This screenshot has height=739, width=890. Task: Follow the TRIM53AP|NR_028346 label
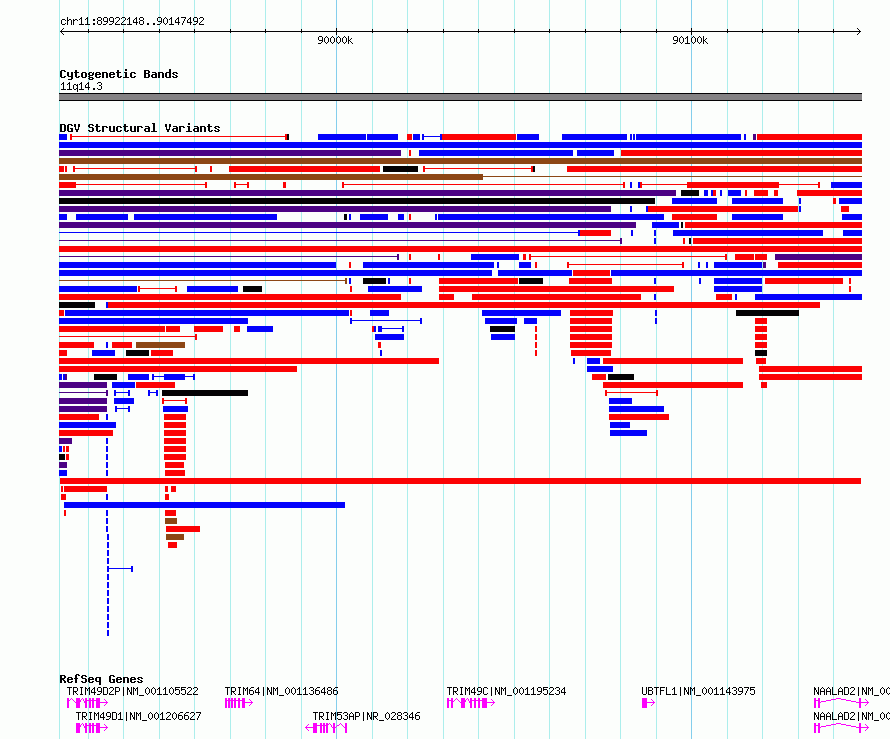click(x=366, y=716)
